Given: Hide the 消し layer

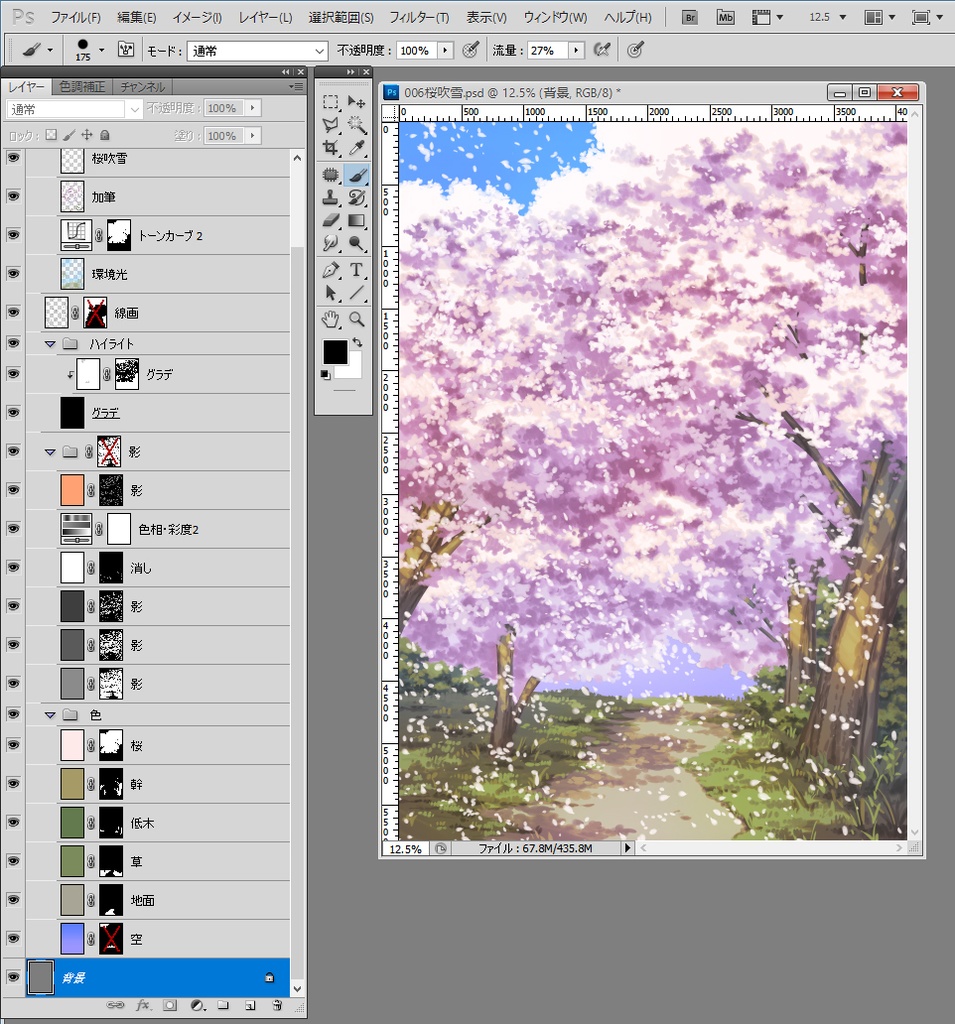Looking at the screenshot, I should coord(13,567).
